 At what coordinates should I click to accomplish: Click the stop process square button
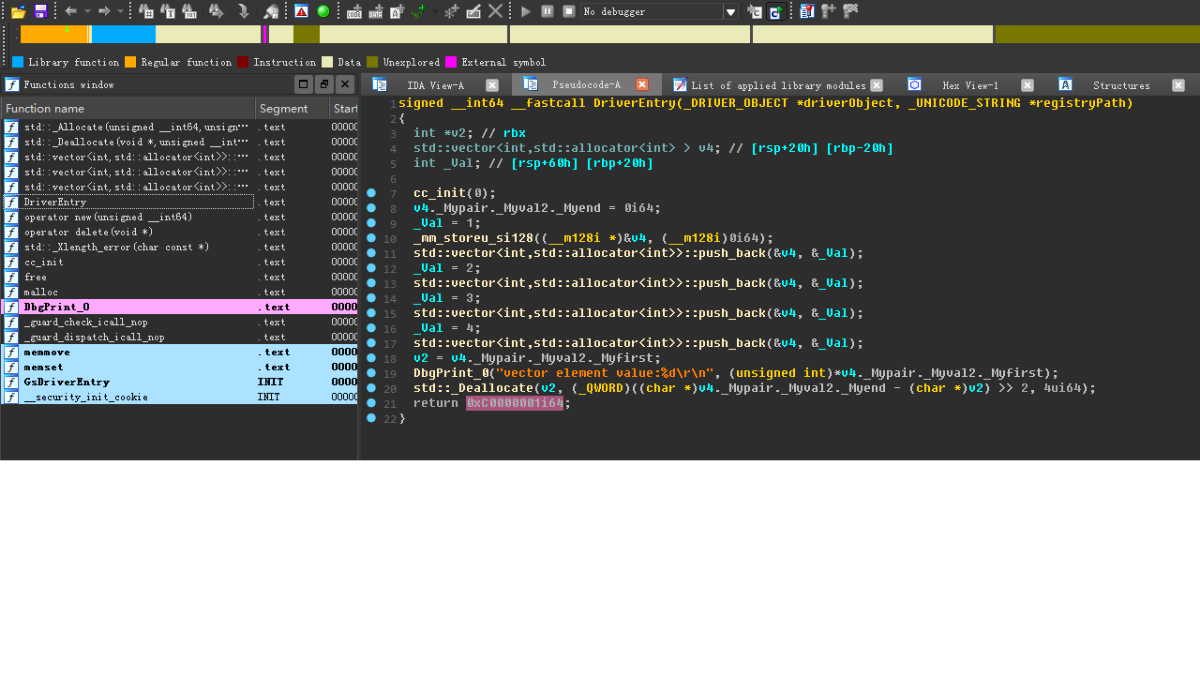pos(568,11)
